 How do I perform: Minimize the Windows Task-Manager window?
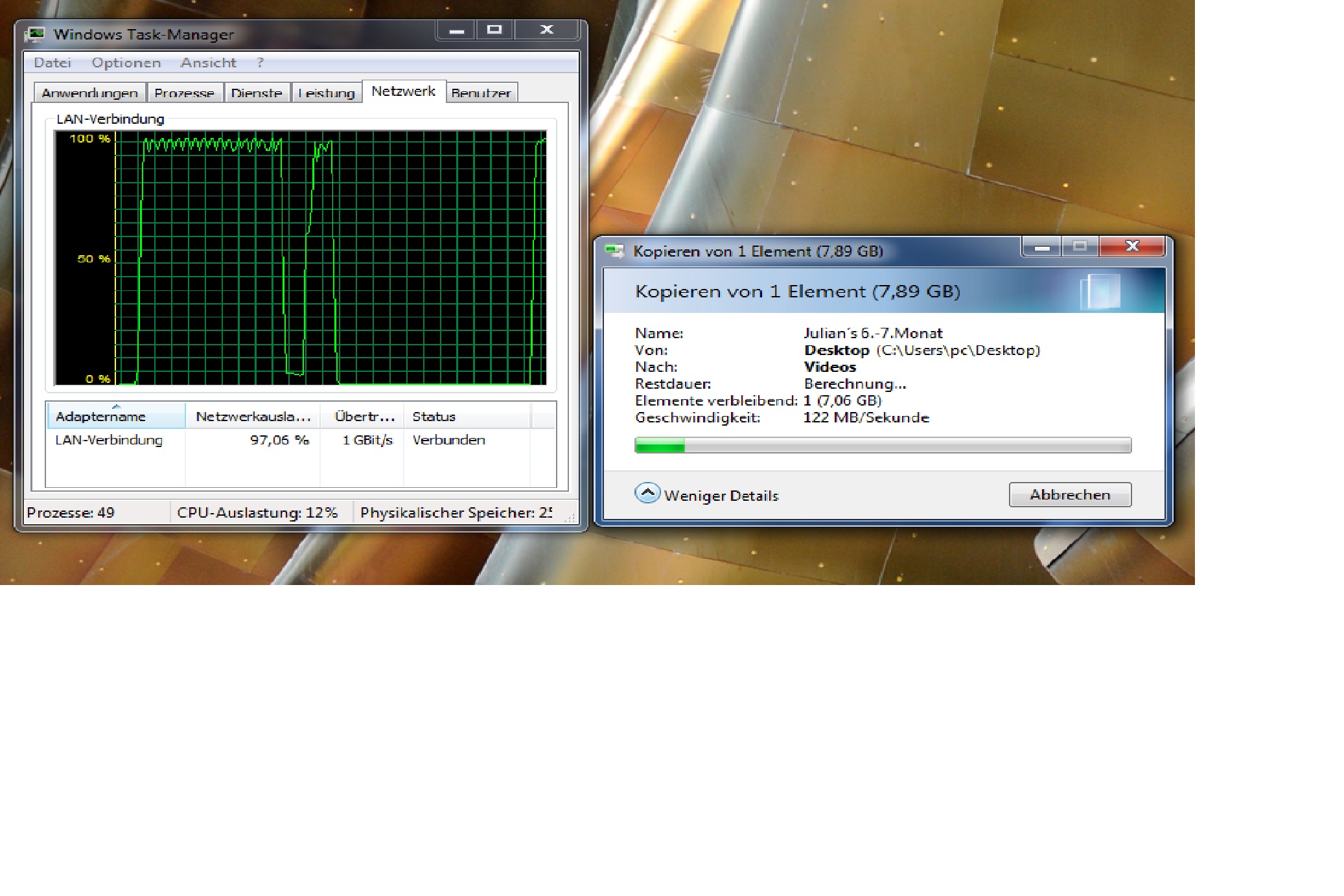coord(457,30)
